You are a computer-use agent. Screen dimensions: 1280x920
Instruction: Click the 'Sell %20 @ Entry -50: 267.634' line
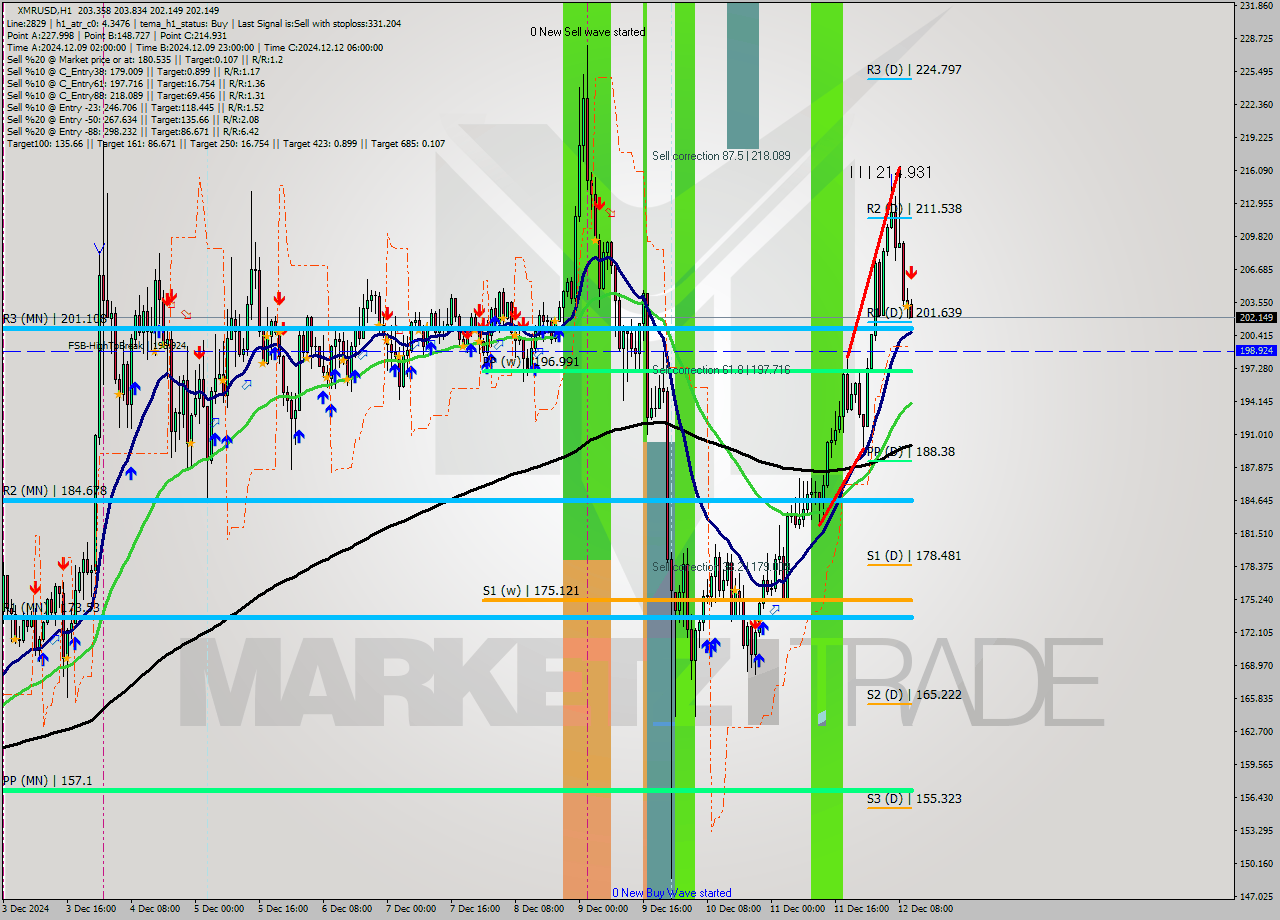(x=135, y=119)
